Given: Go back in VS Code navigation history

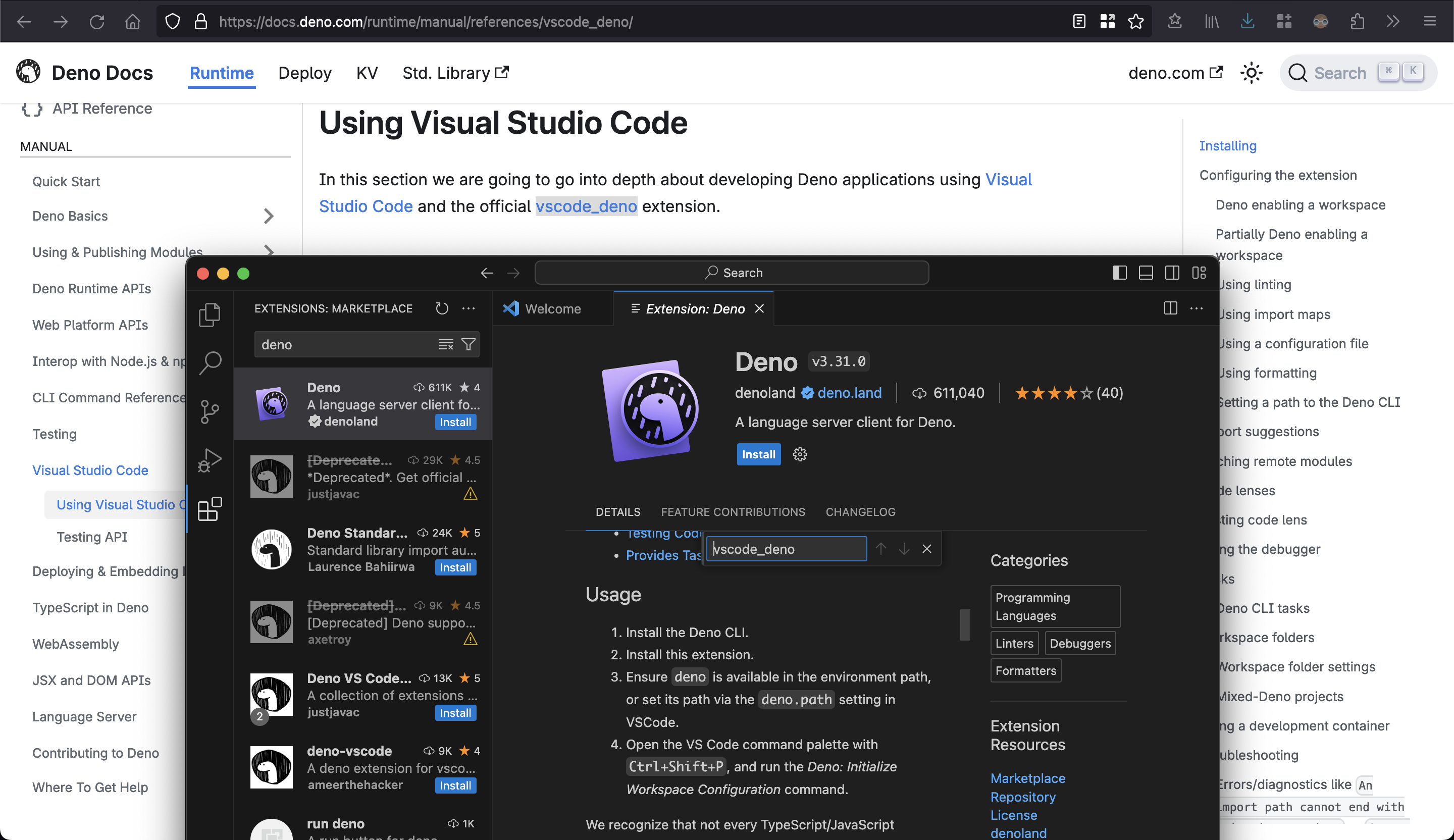Looking at the screenshot, I should point(487,273).
